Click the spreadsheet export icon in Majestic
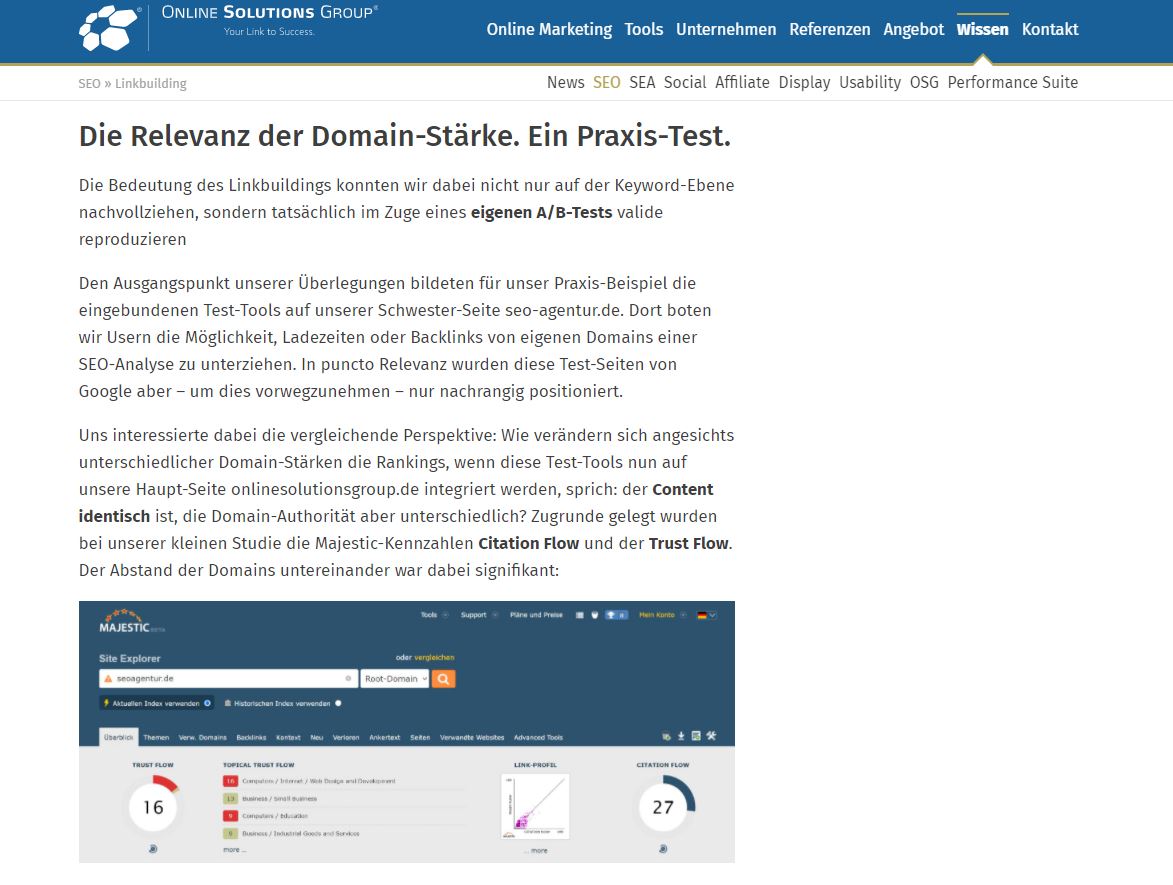This screenshot has height=885, width=1173. [x=696, y=736]
